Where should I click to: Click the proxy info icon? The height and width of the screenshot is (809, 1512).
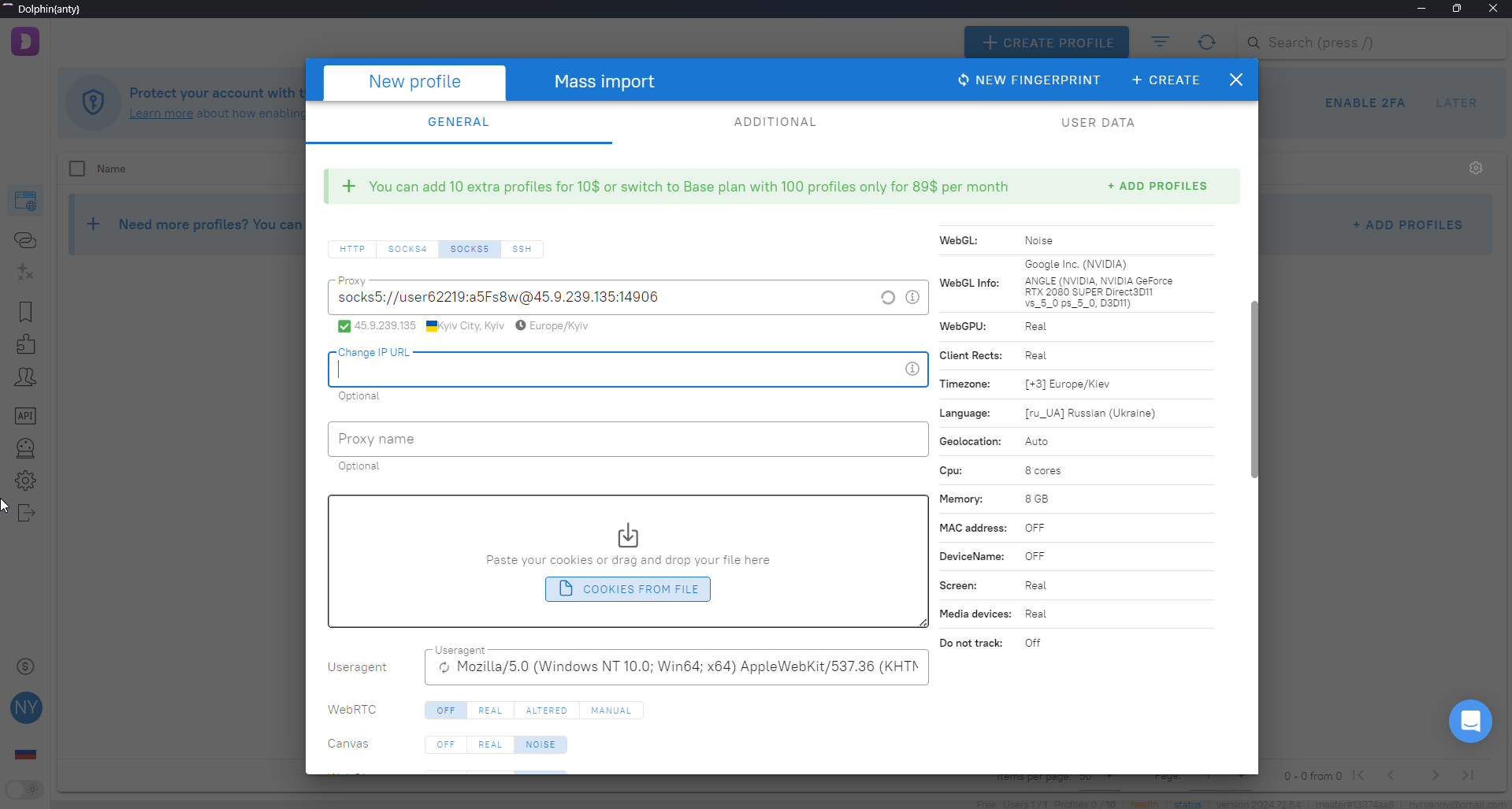tap(912, 297)
